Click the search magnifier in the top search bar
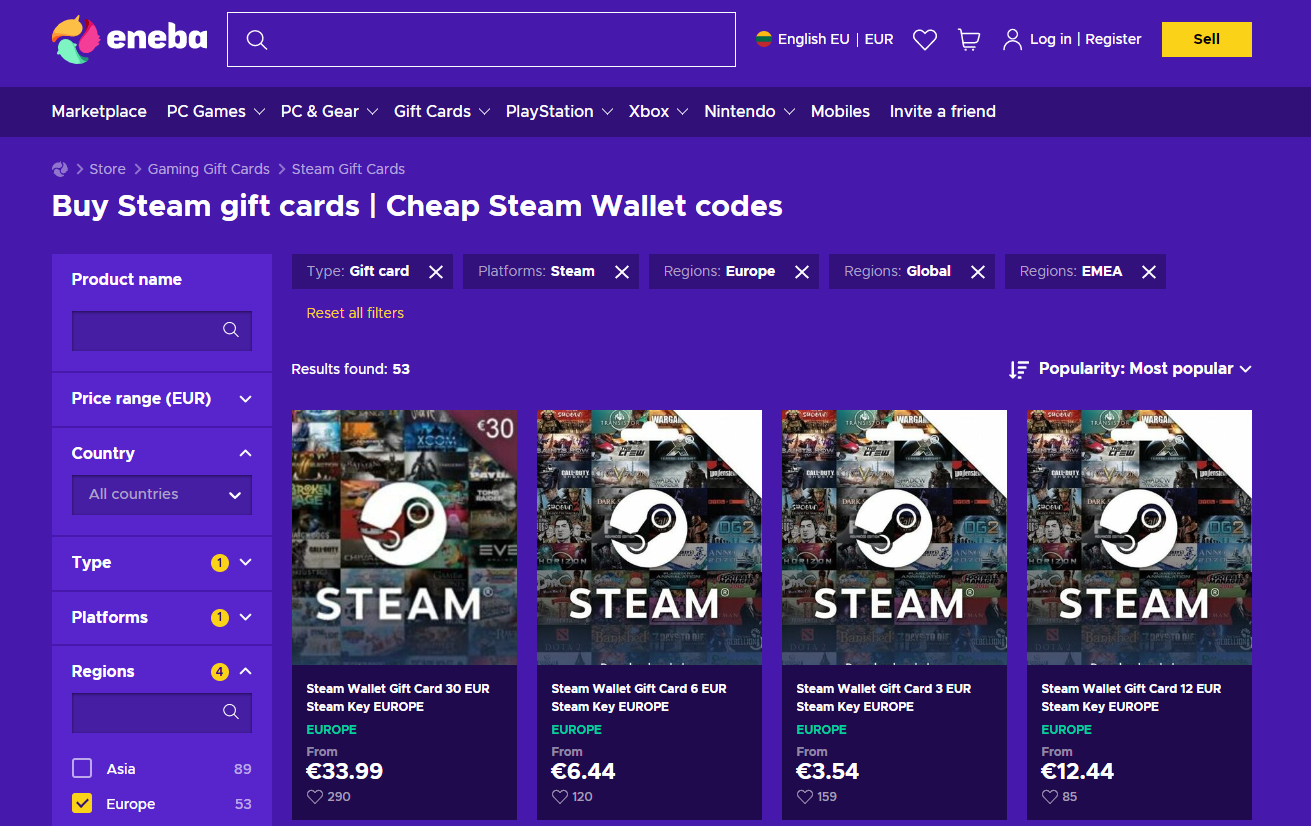 point(257,40)
